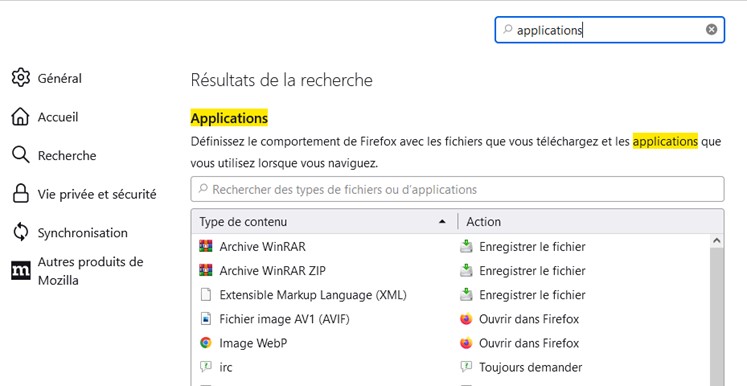Screen dimensions: 747x386
Task: Click the save icon in Archive WinRAR row
Action: coord(466,246)
